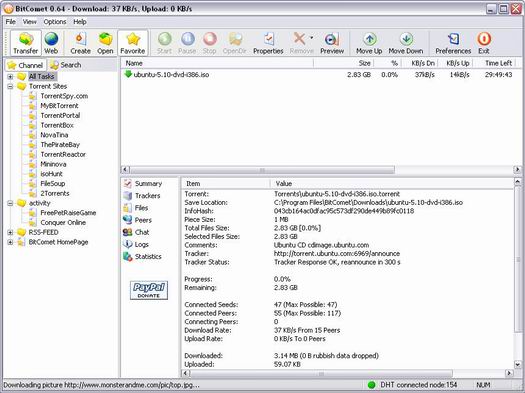
Task: Open TorrentReactor site
Action: tap(63, 154)
